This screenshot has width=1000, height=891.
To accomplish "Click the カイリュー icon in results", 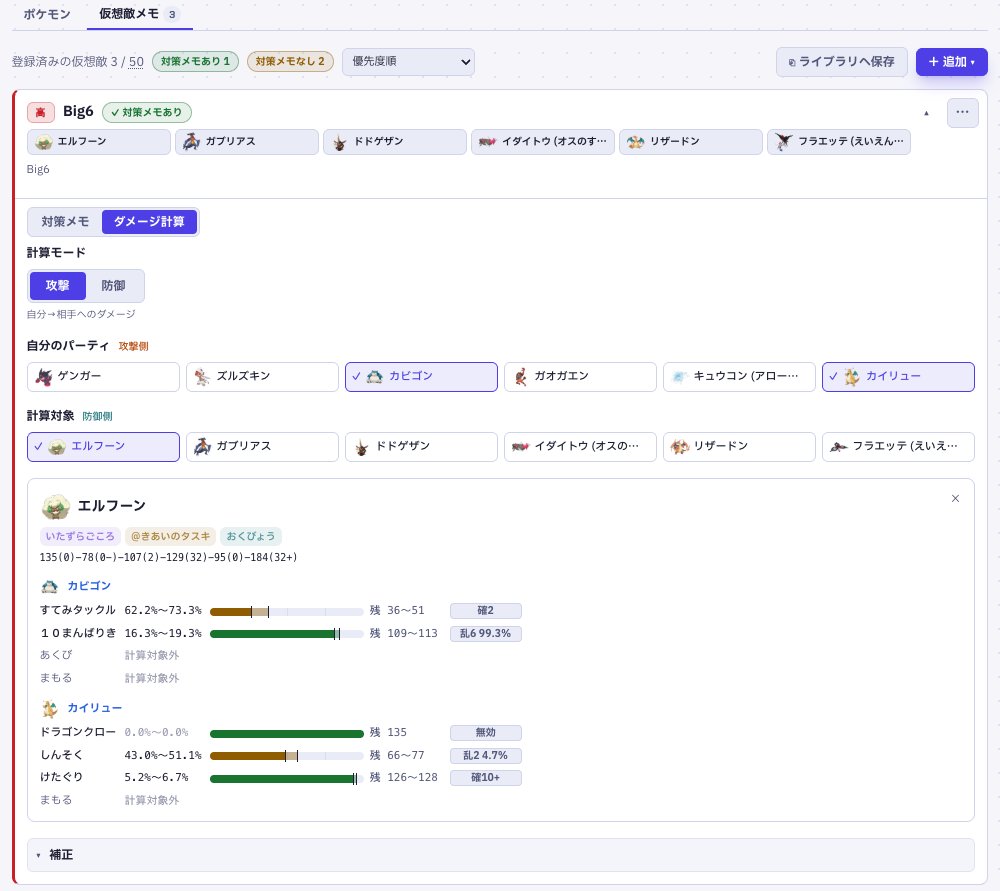I will [50, 709].
